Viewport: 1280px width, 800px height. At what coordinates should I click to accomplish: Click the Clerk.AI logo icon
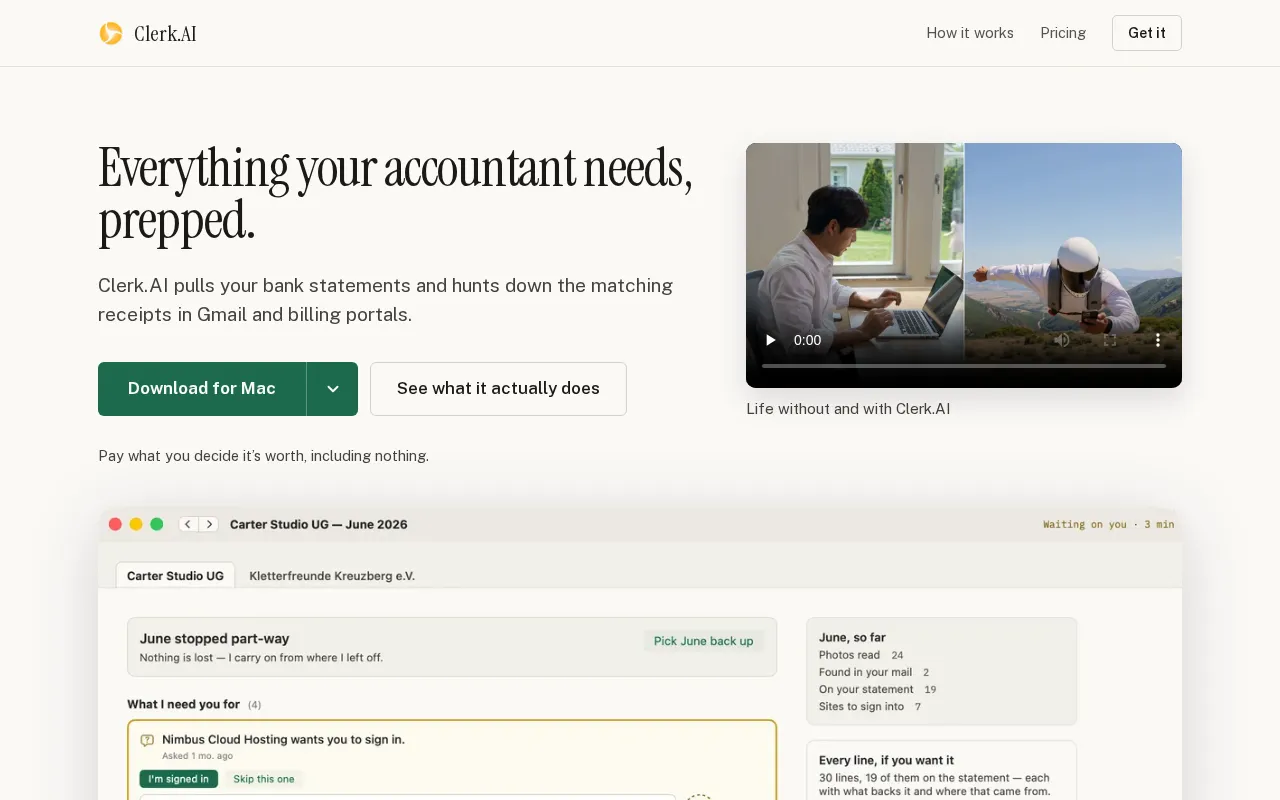110,33
